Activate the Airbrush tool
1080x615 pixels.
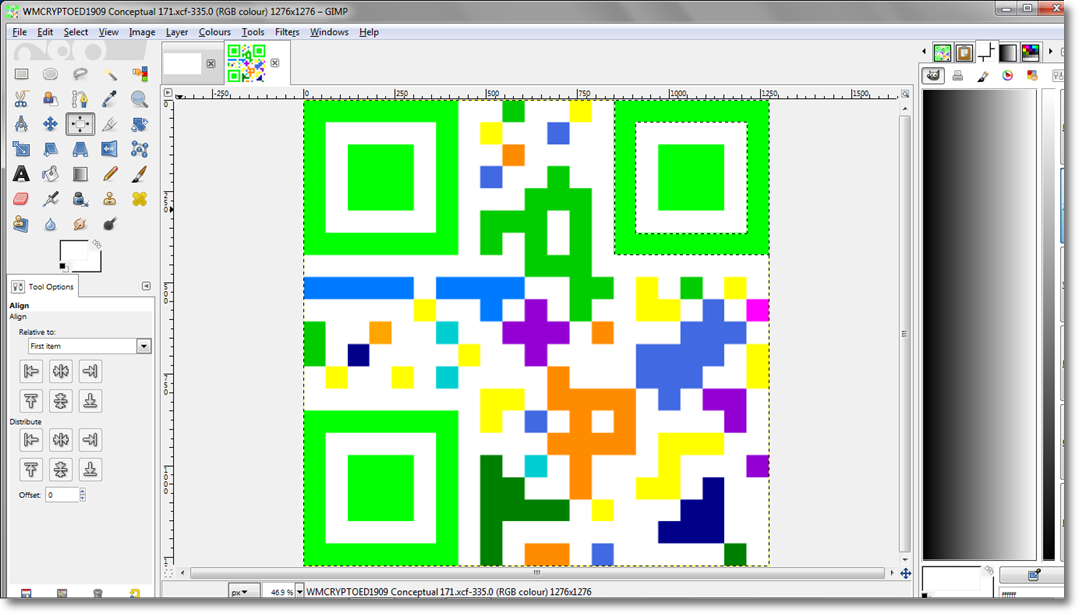click(x=50, y=199)
